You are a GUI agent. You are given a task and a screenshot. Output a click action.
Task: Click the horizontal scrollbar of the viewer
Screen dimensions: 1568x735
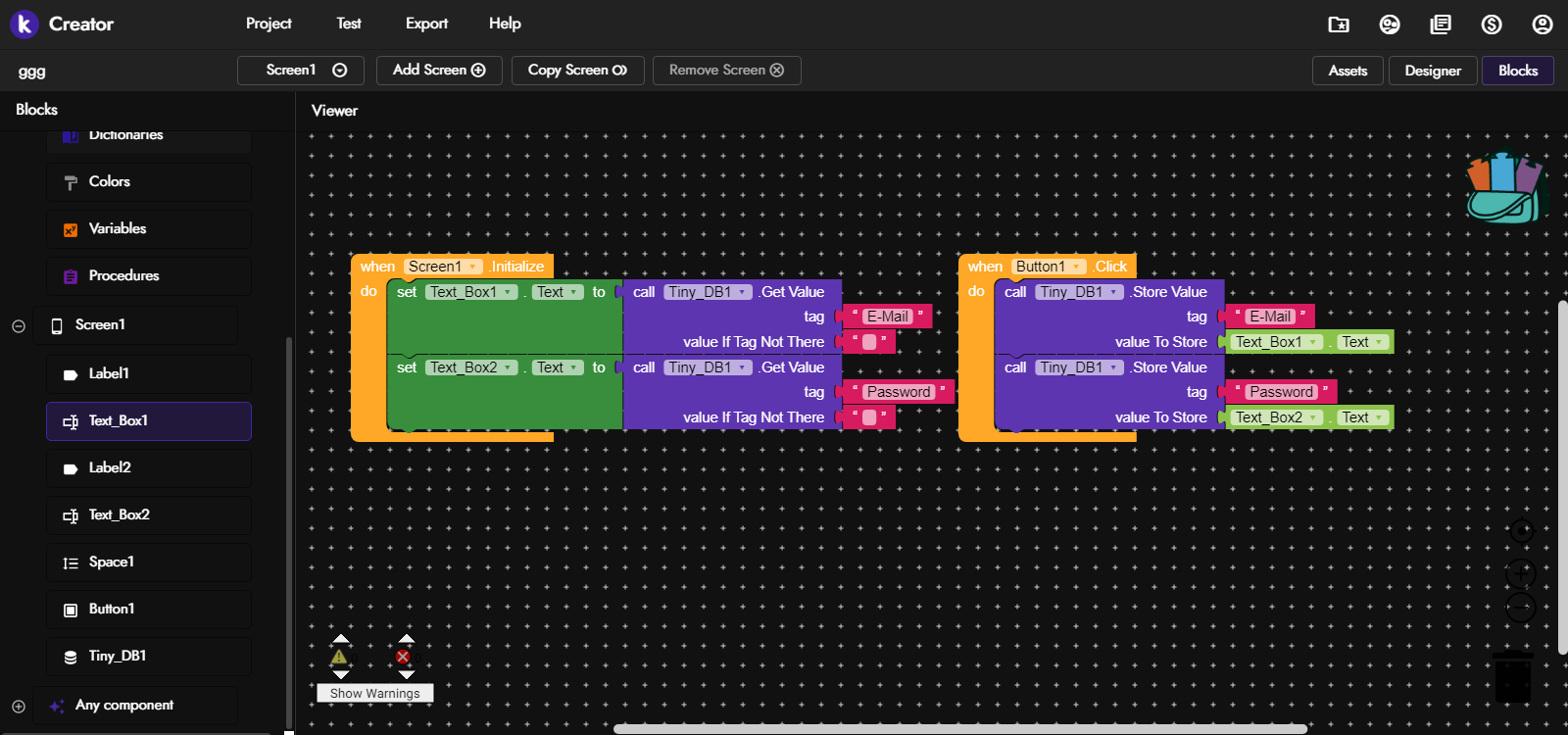point(960,729)
